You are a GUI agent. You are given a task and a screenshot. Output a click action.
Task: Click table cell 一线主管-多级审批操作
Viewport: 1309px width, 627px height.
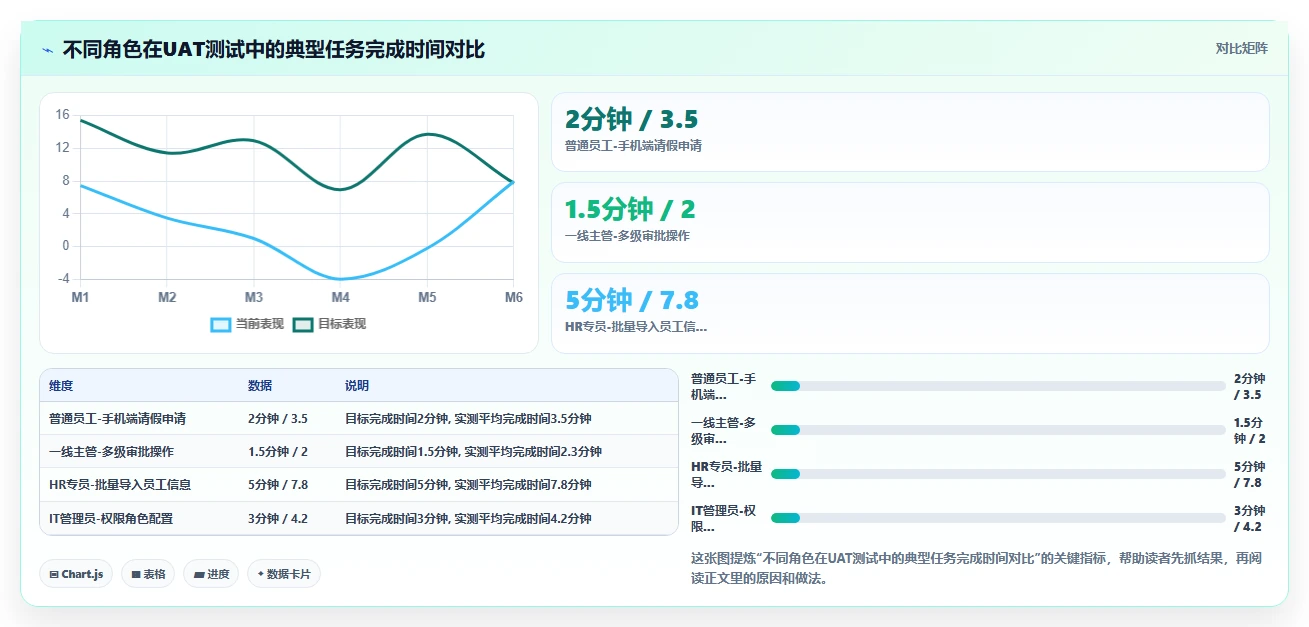click(111, 452)
